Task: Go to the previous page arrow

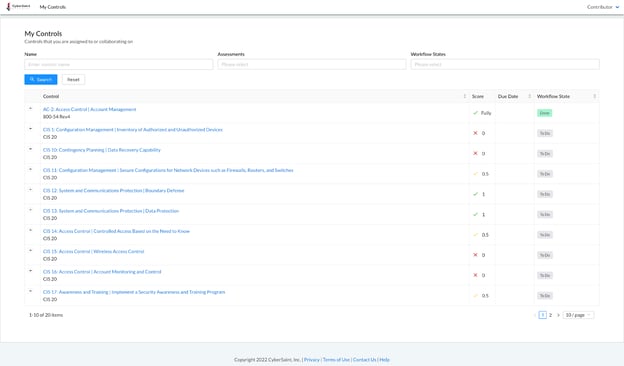Action: [x=534, y=315]
